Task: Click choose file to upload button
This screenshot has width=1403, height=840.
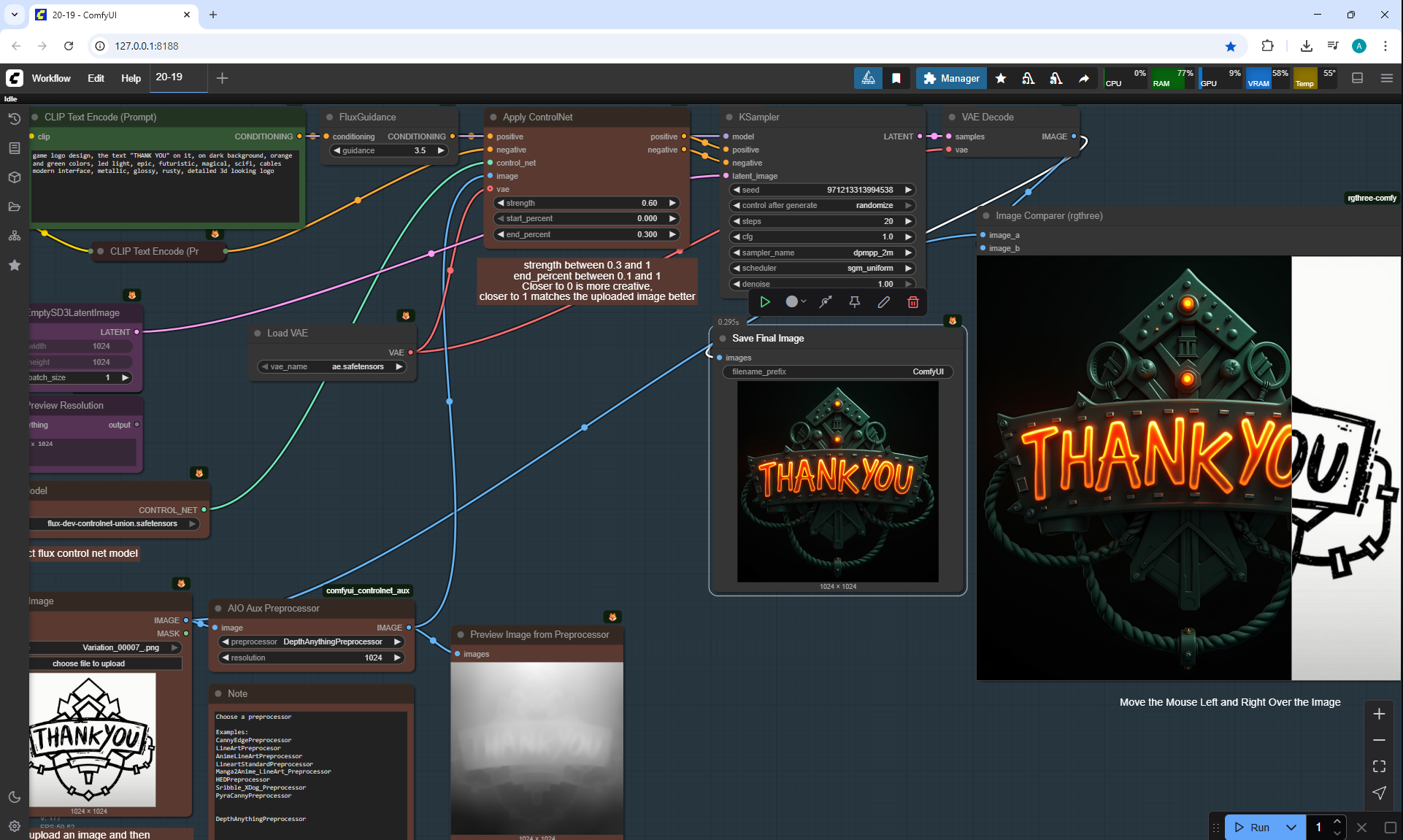Action: [x=89, y=663]
